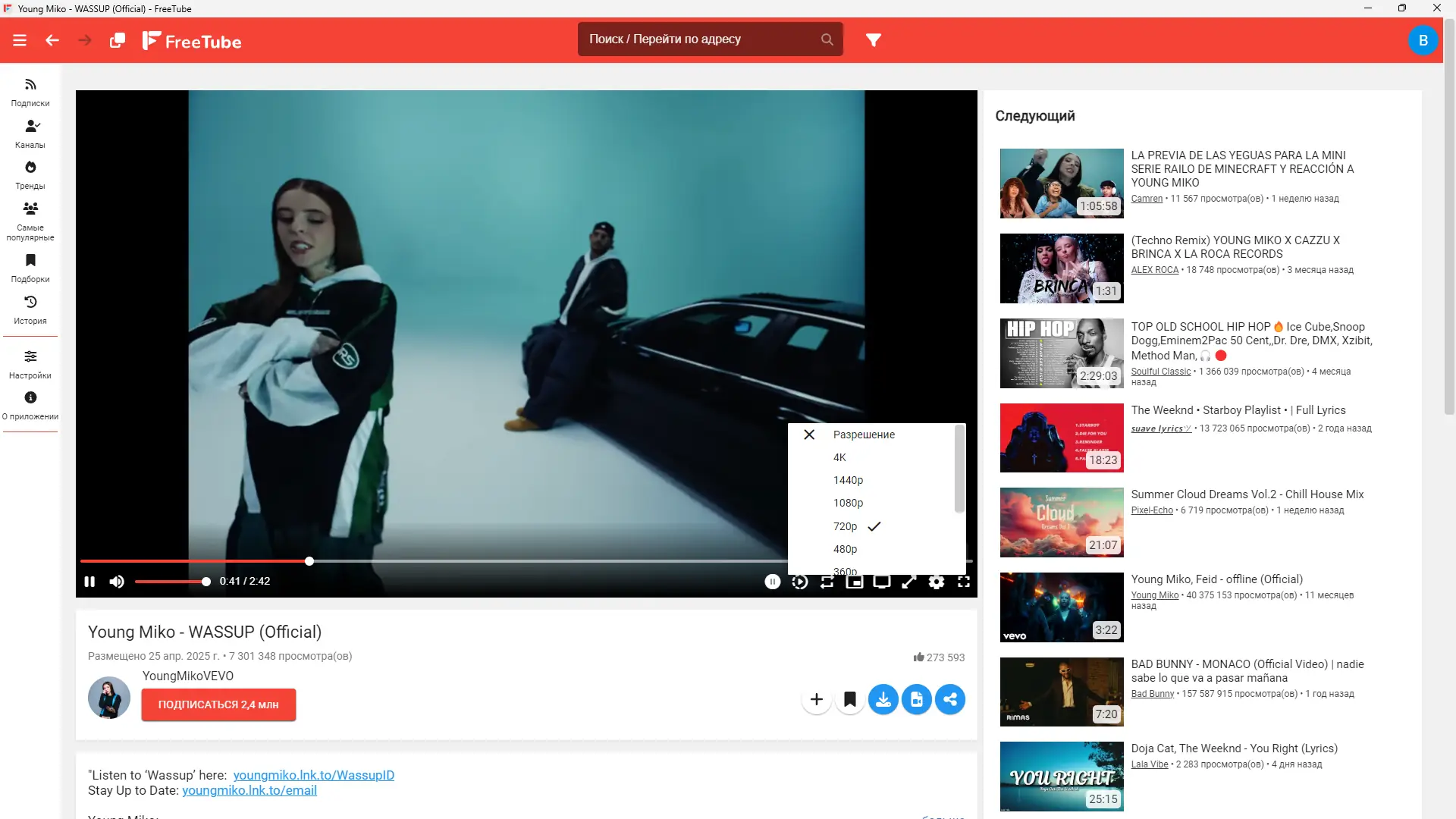1456x819 pixels.
Task: Open new window icon in top bar
Action: coord(117,40)
